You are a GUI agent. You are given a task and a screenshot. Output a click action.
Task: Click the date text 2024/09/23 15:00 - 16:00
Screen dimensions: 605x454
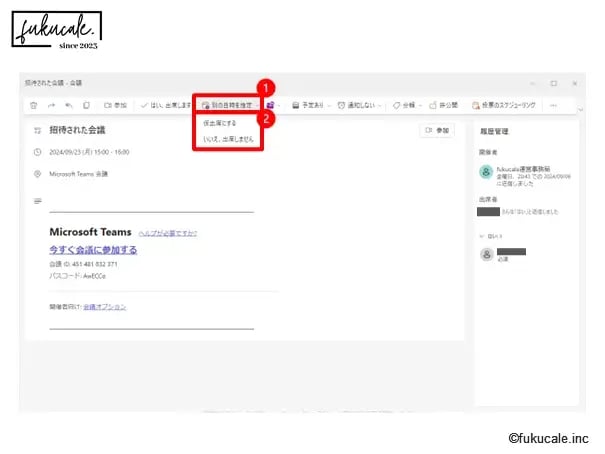pyautogui.click(x=89, y=152)
